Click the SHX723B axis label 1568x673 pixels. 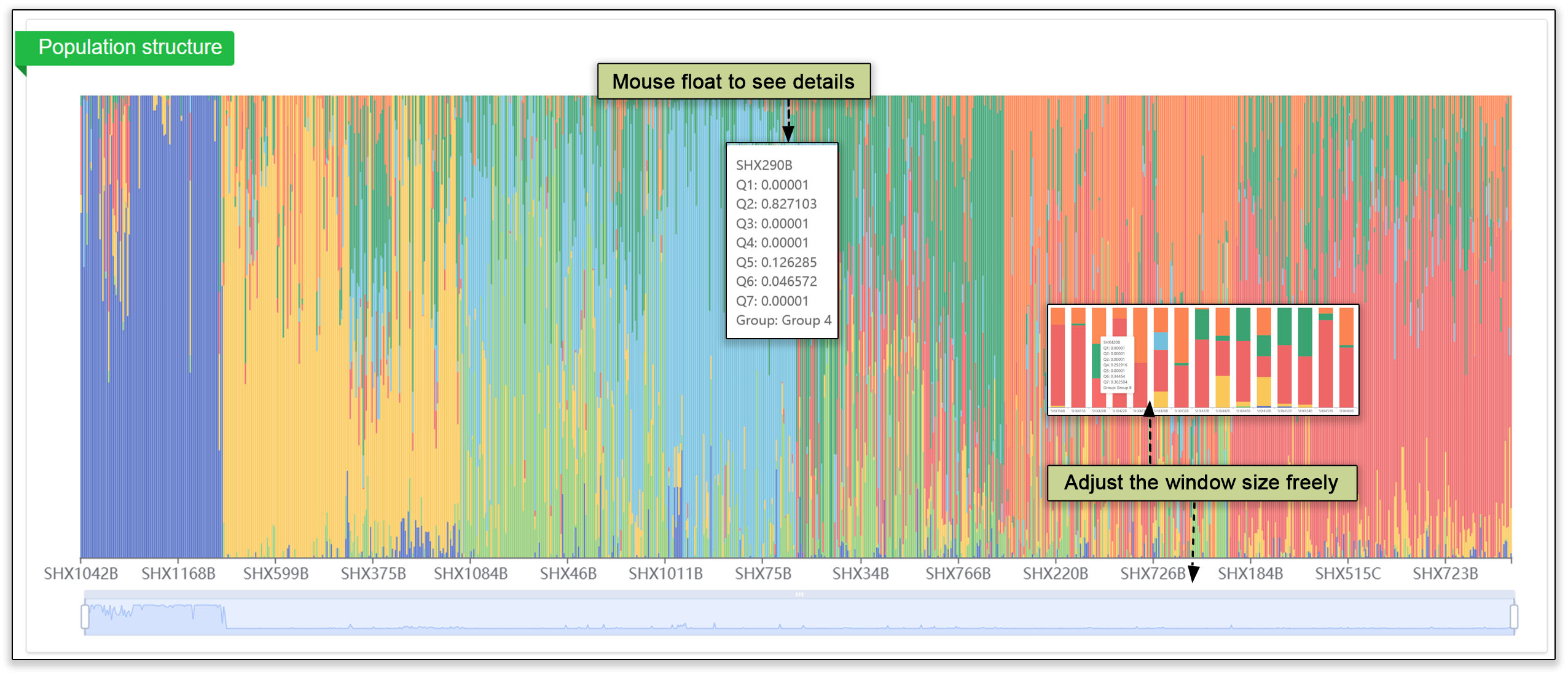pyautogui.click(x=1445, y=573)
